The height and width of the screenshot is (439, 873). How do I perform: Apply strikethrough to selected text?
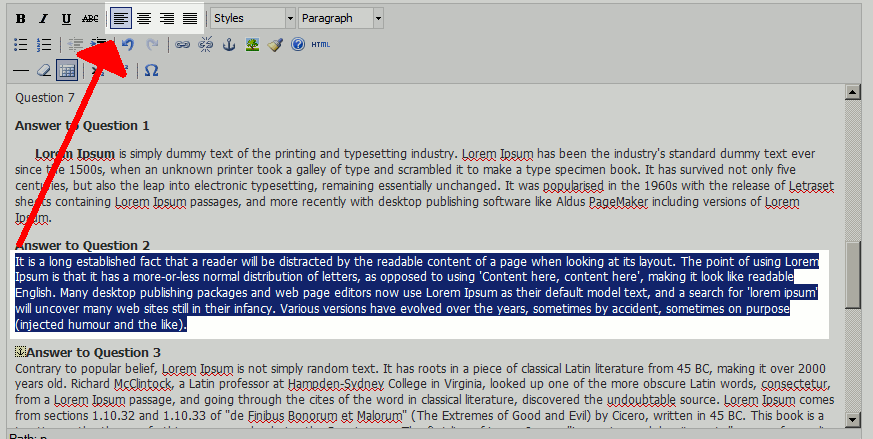point(90,19)
